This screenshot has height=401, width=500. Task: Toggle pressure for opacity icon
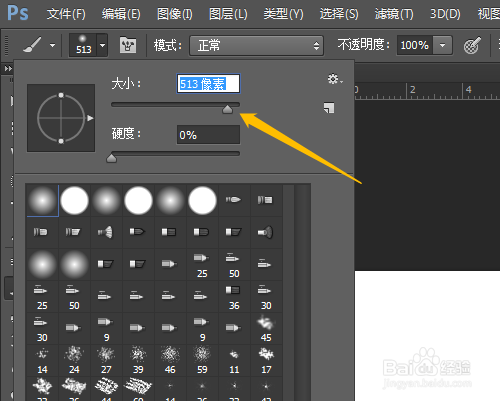click(472, 45)
